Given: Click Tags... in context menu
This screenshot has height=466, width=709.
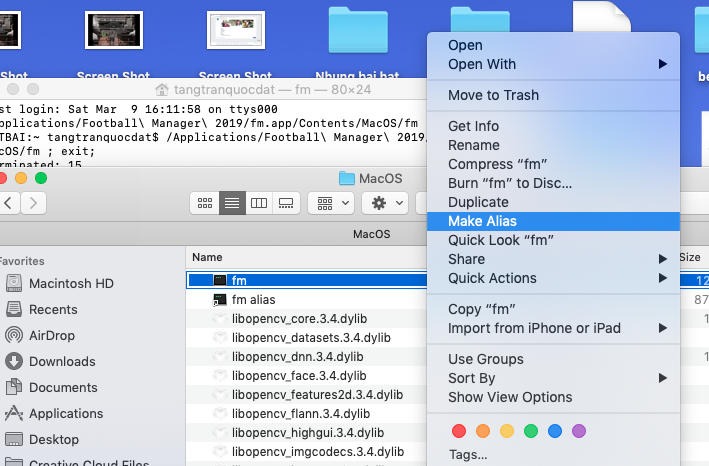Looking at the screenshot, I should [468, 454].
